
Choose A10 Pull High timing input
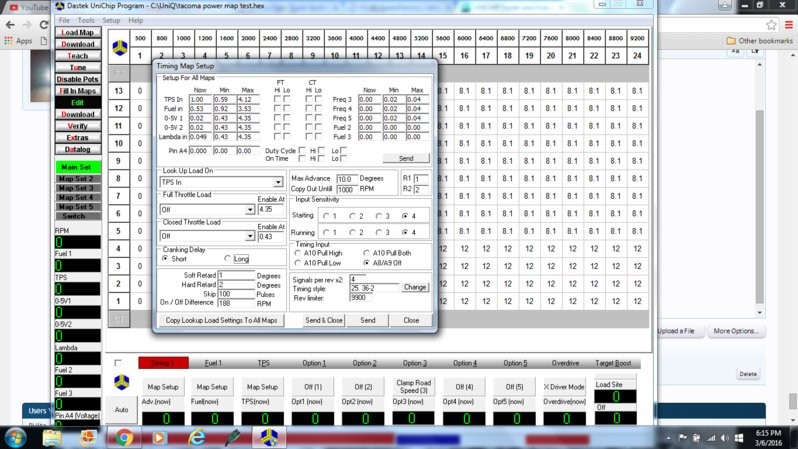click(298, 253)
